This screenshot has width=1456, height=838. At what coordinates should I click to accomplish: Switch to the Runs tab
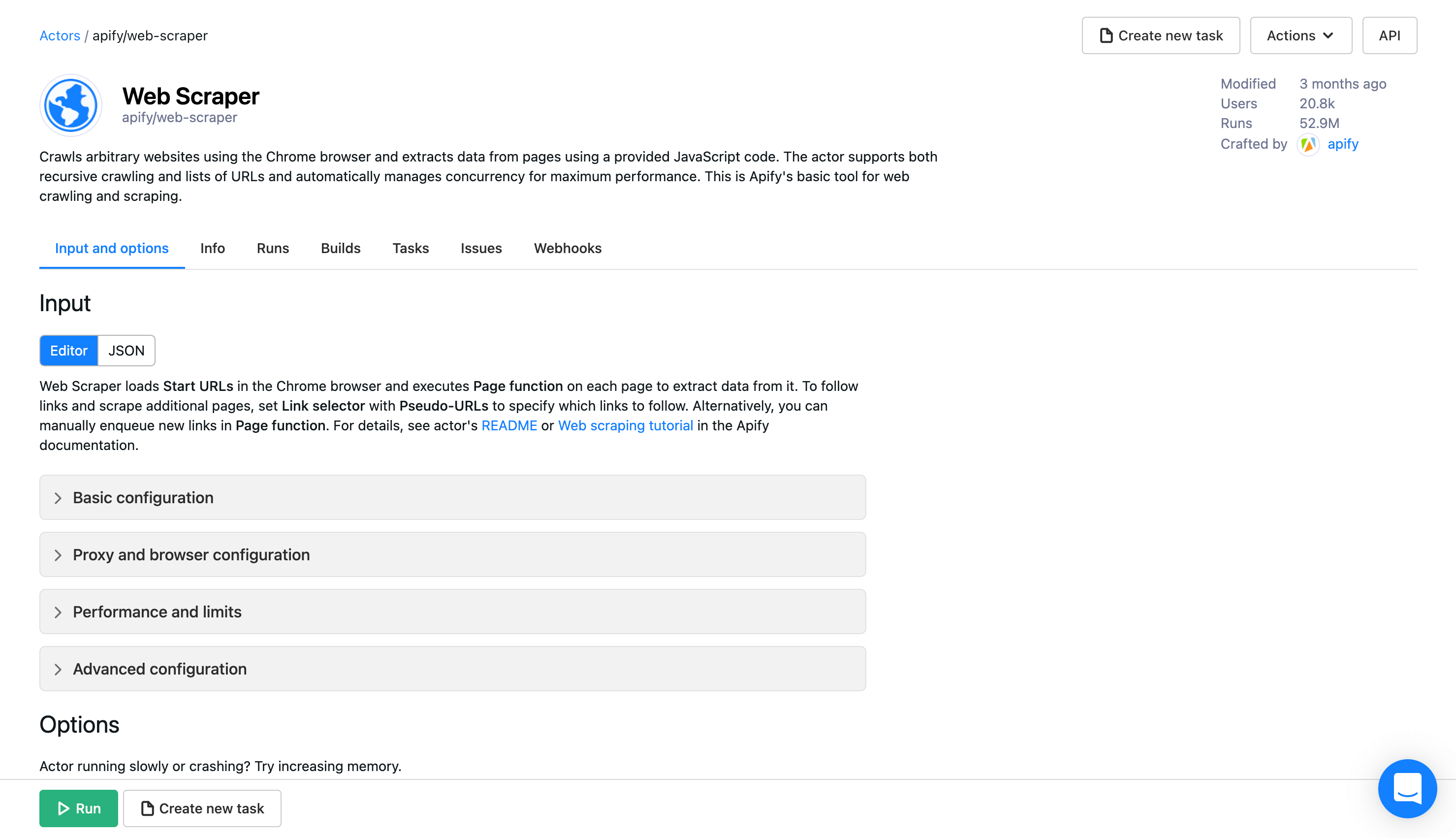click(272, 248)
